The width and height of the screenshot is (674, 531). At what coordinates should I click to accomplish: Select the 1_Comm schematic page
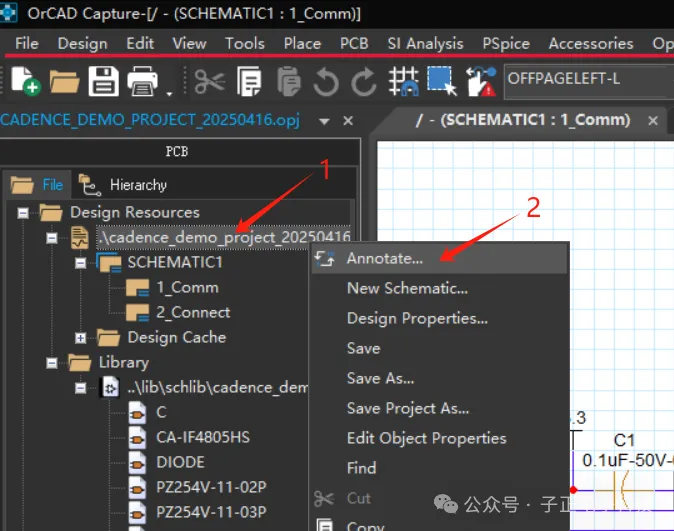pos(187,288)
